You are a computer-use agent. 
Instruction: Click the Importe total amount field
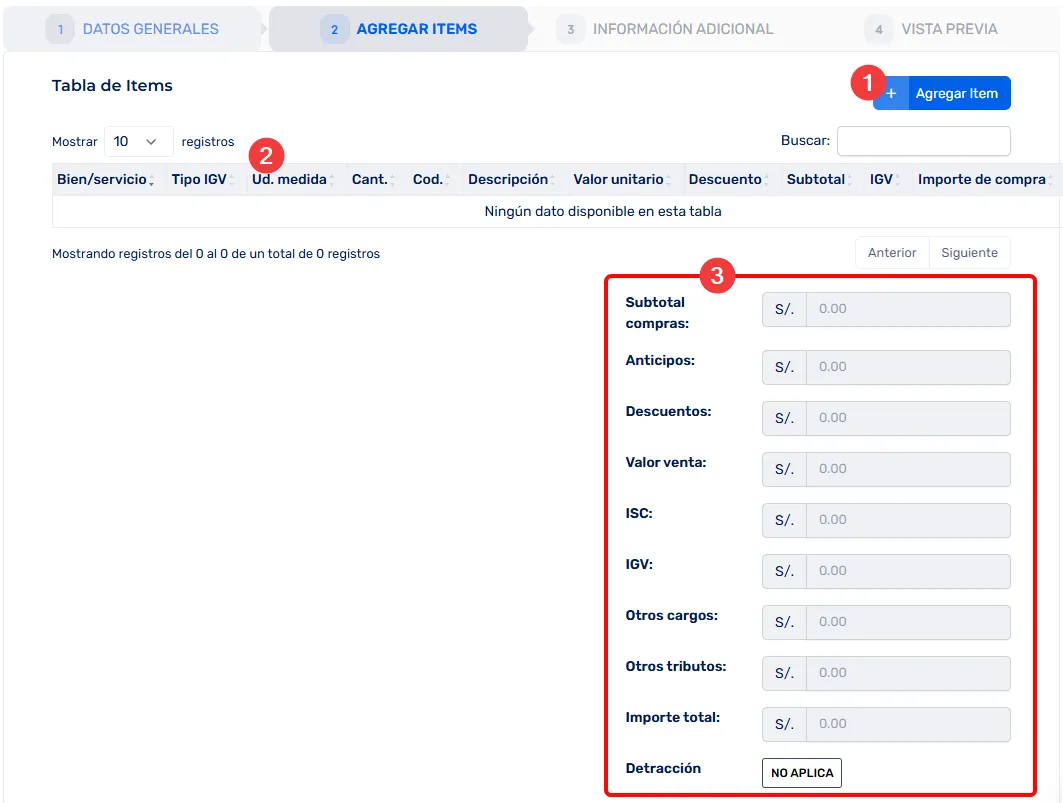pos(907,724)
